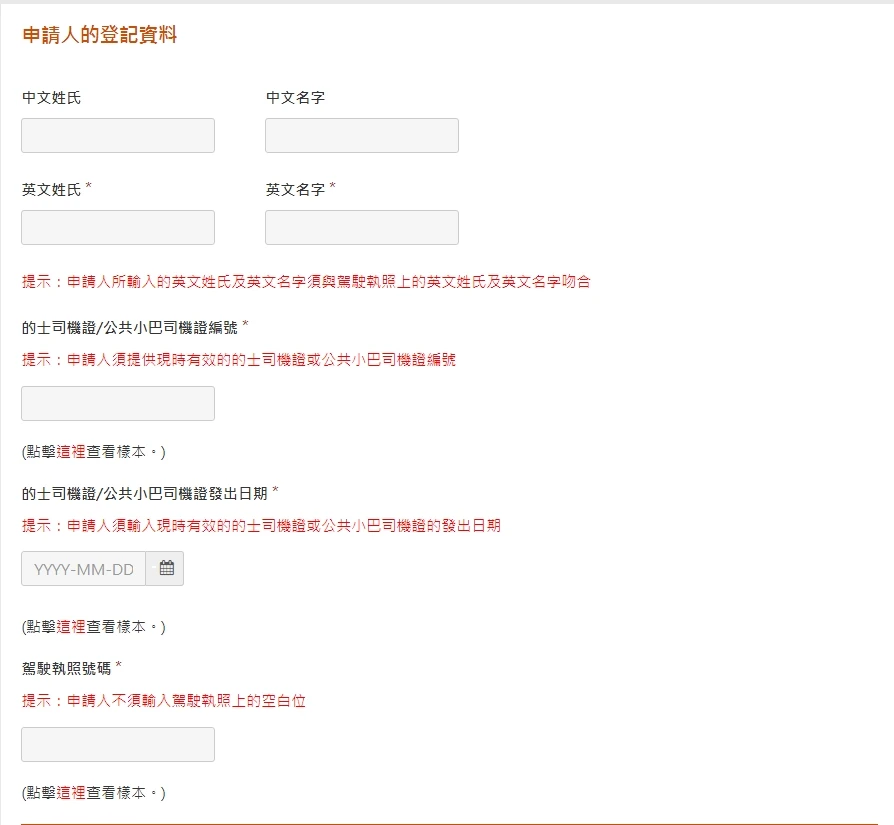Open 這裡 sample link under issue date field

71,627
